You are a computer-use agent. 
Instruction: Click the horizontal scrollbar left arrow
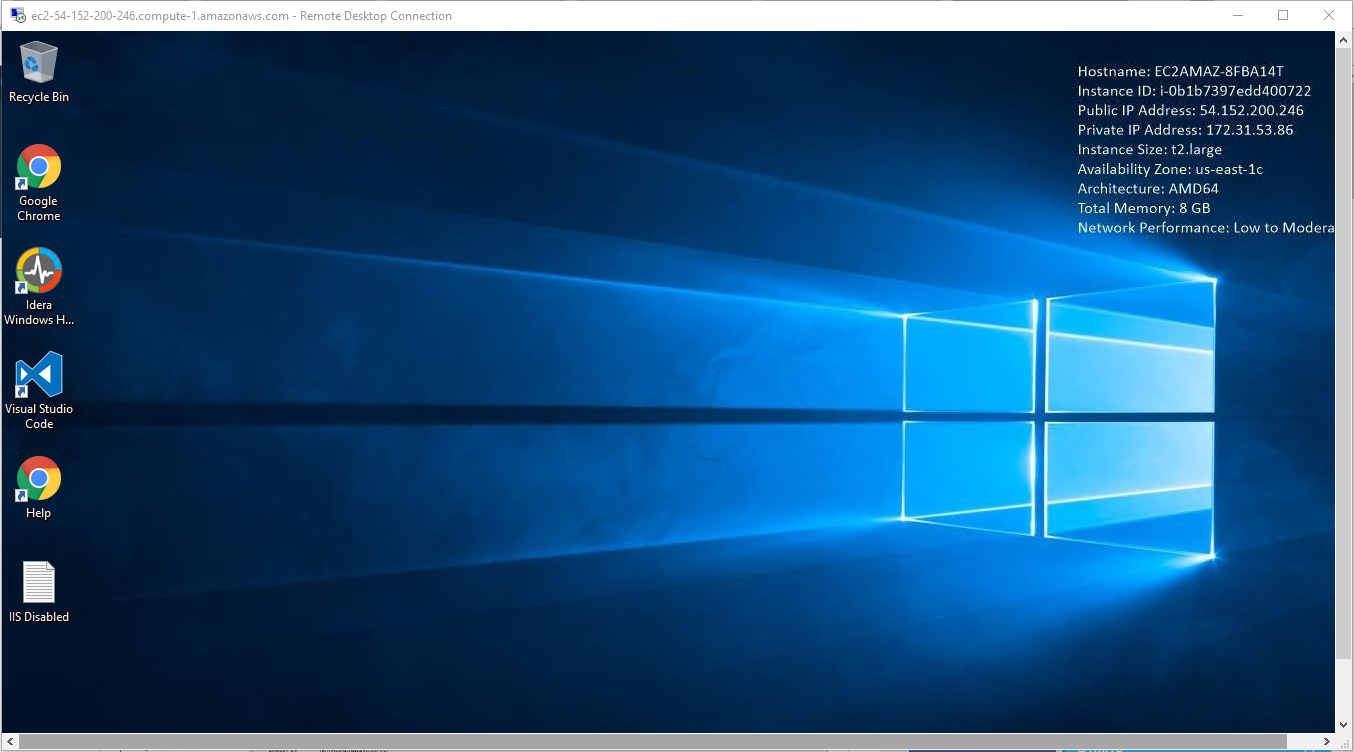point(10,742)
